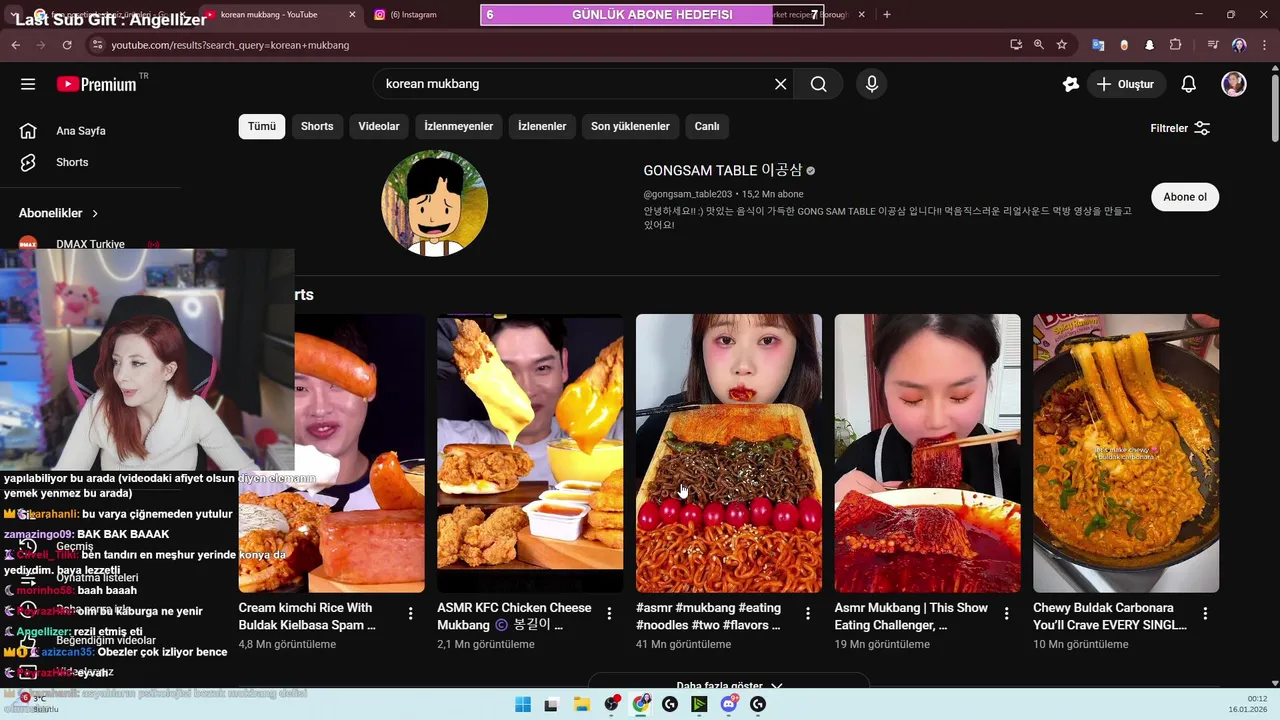This screenshot has height=720, width=1280.
Task: Select the Tümü filter chip
Action: pos(262,126)
